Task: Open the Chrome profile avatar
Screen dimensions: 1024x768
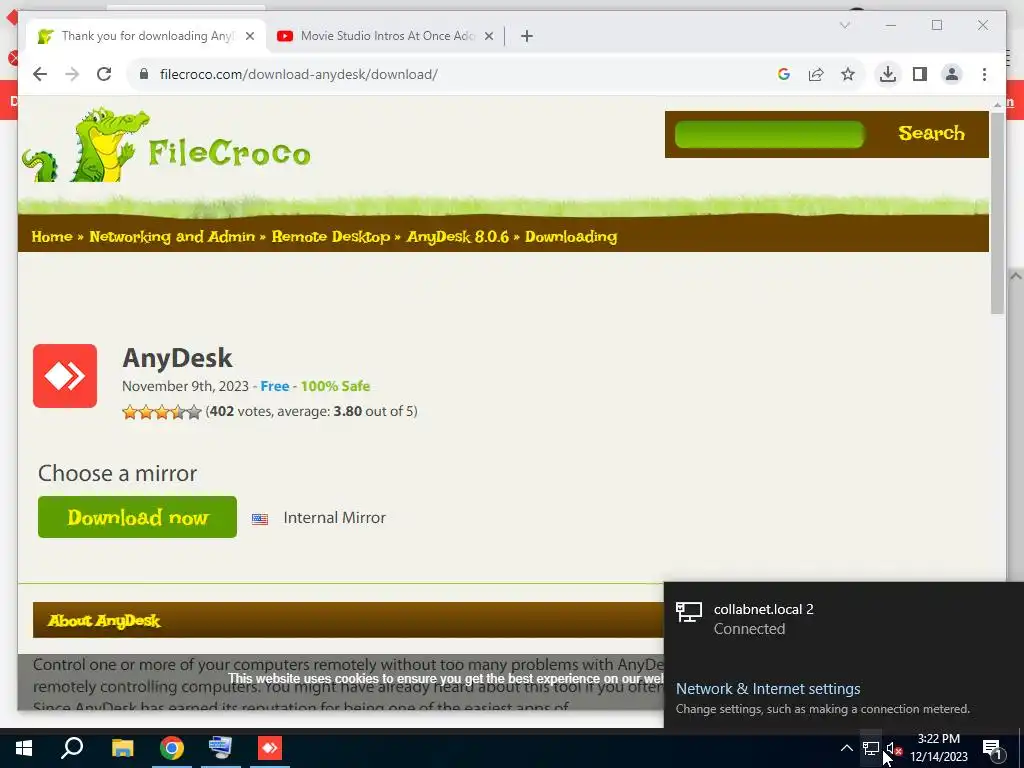Action: pos(952,74)
